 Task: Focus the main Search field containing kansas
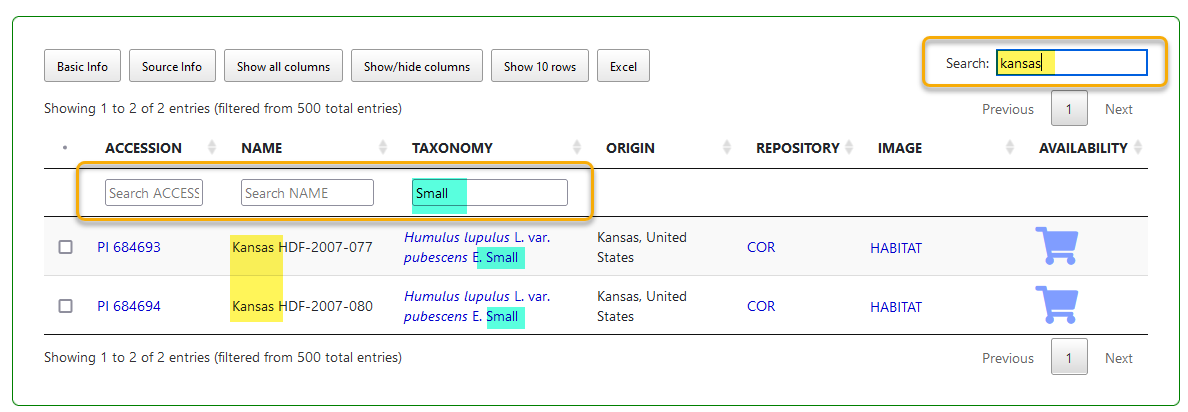pyautogui.click(x=1070, y=63)
